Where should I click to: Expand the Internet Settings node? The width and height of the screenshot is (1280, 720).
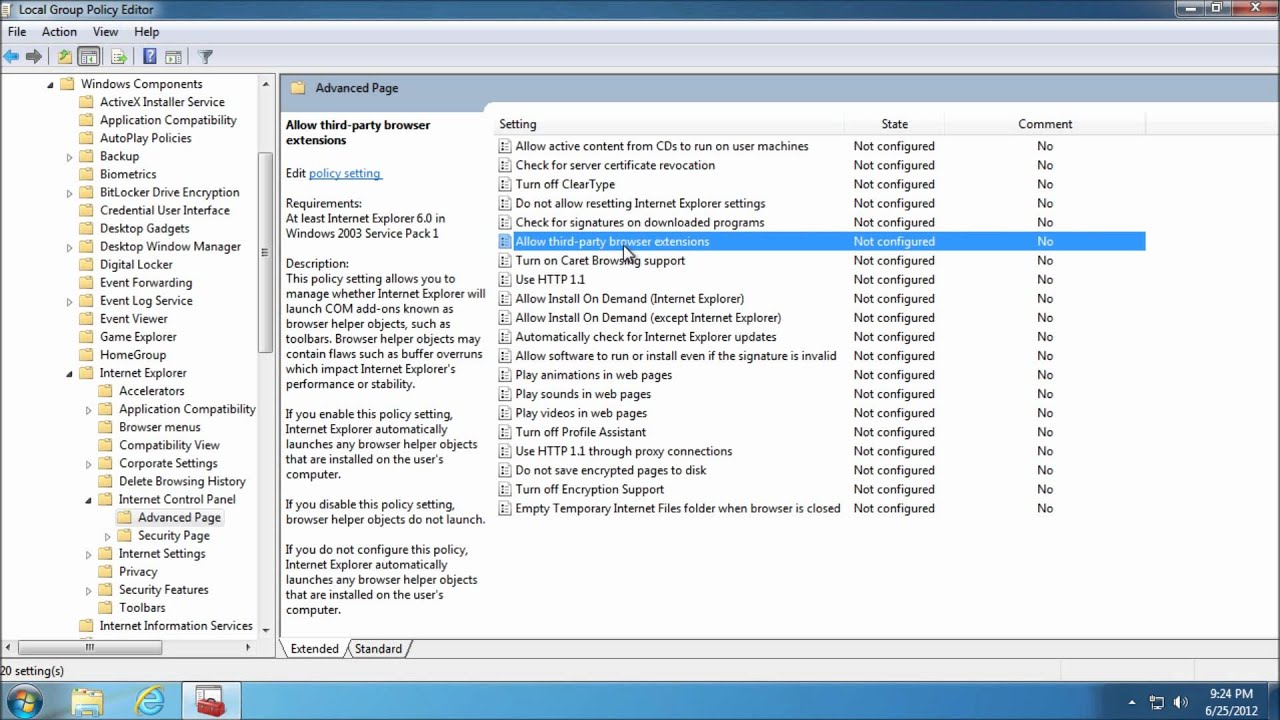89,554
